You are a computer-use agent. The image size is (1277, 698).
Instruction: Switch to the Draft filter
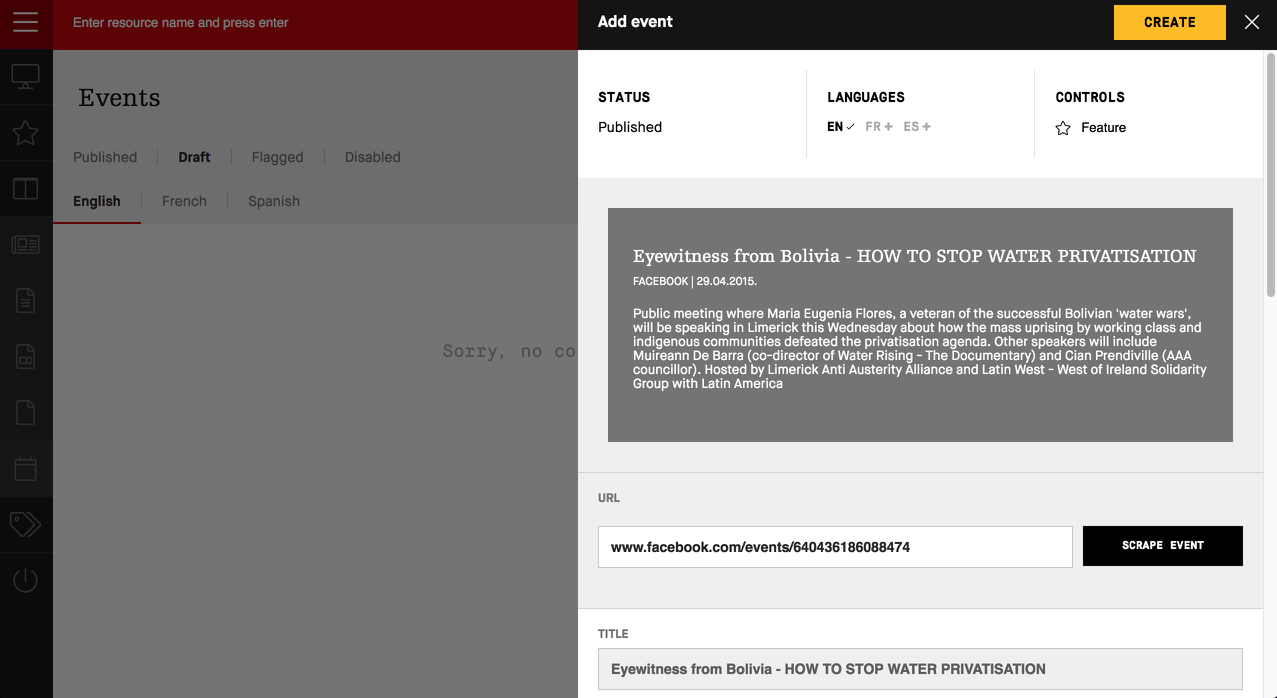pos(194,157)
